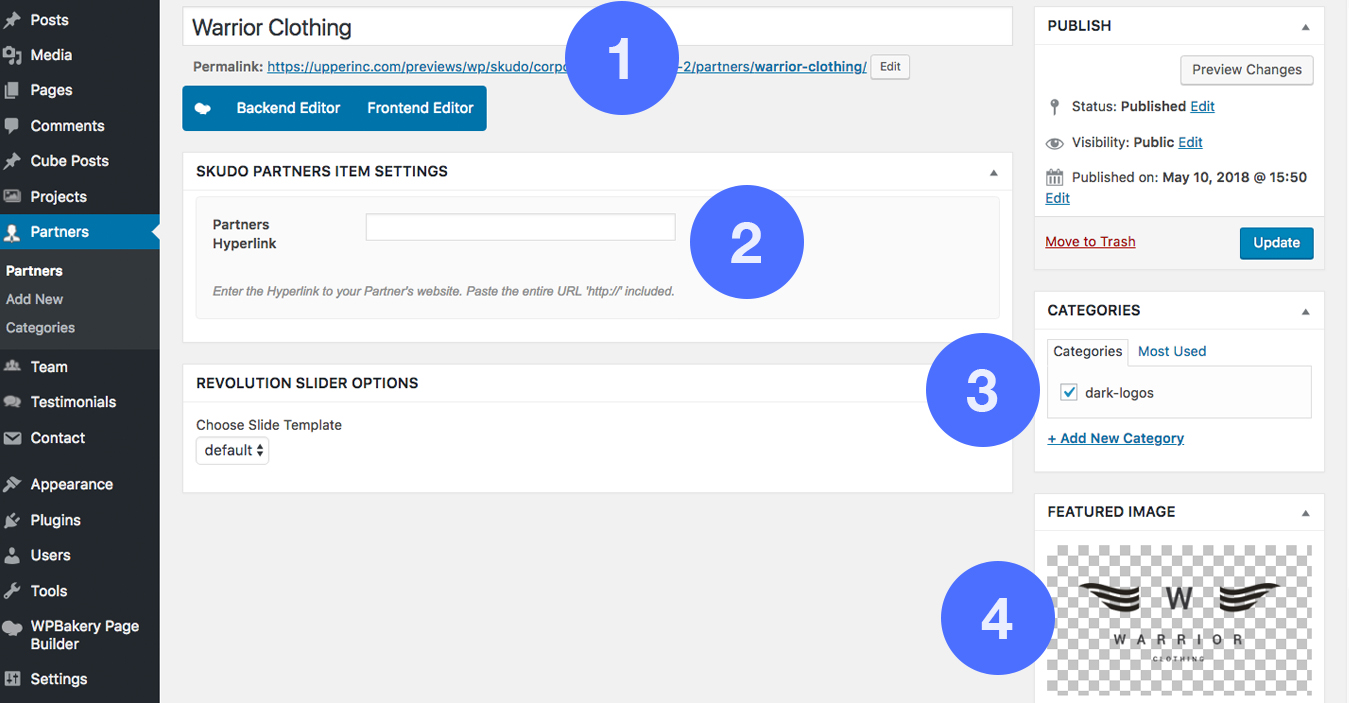Click the Posts pin icon in sidebar
The width and height of the screenshot is (1349, 703).
click(x=12, y=20)
